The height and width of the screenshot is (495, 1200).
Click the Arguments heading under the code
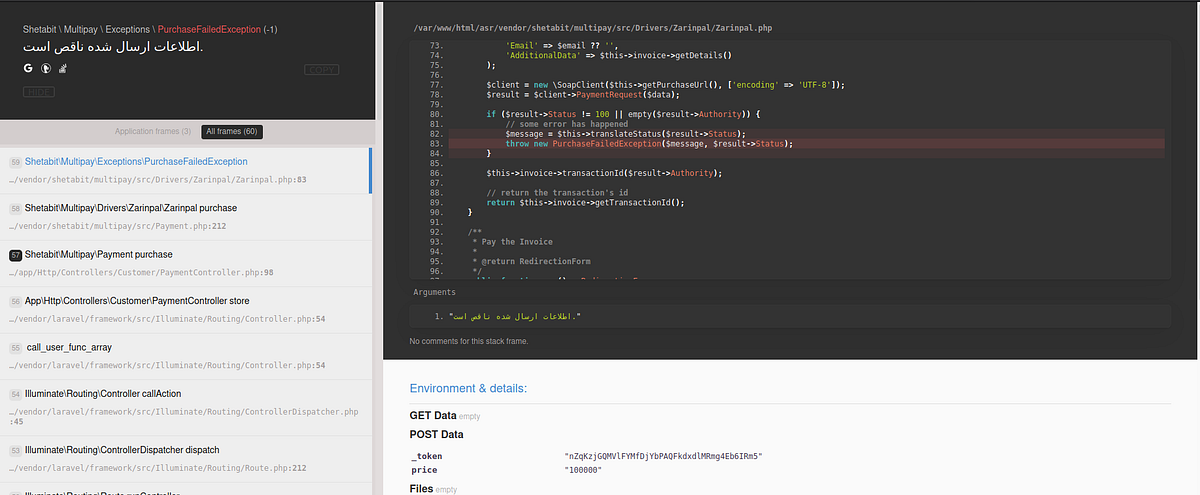435,292
